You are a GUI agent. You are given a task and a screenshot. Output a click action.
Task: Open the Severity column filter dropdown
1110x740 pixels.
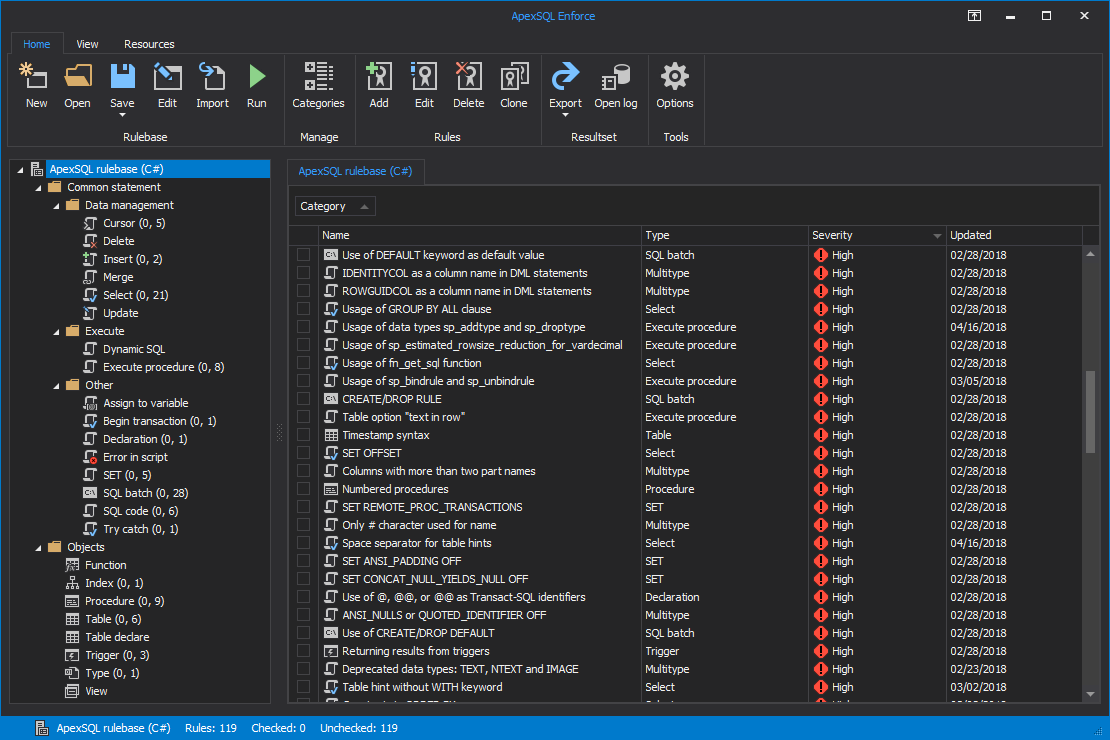pos(937,236)
